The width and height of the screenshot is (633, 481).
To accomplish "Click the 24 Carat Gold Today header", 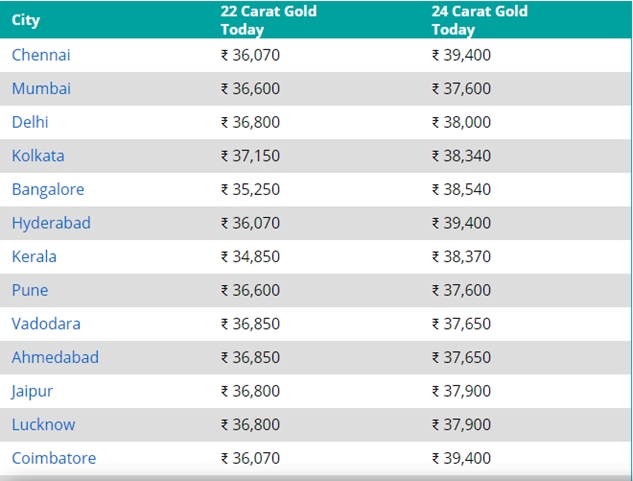I will (480, 20).
